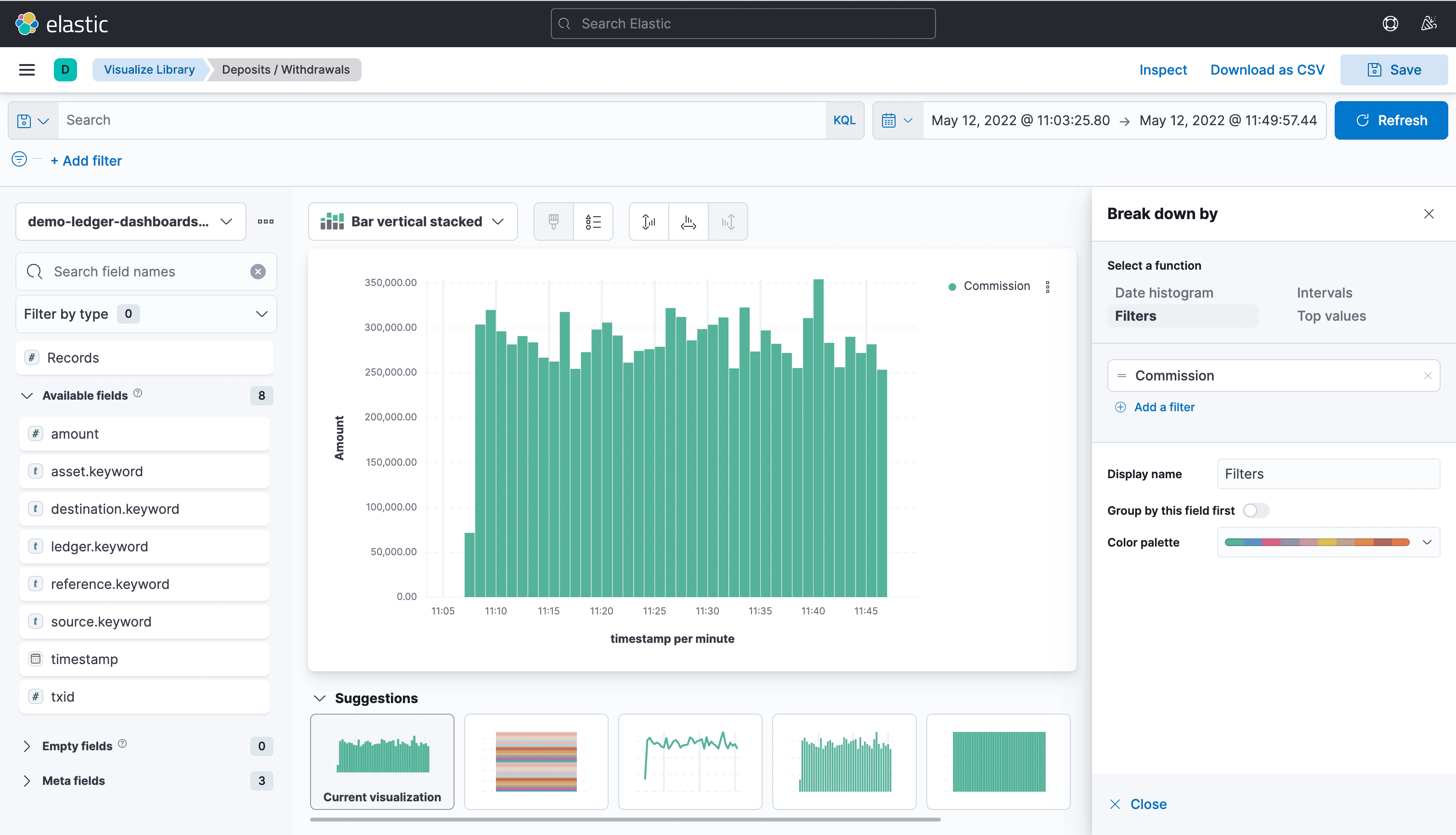Open the help menu icon in header

tap(1390, 24)
